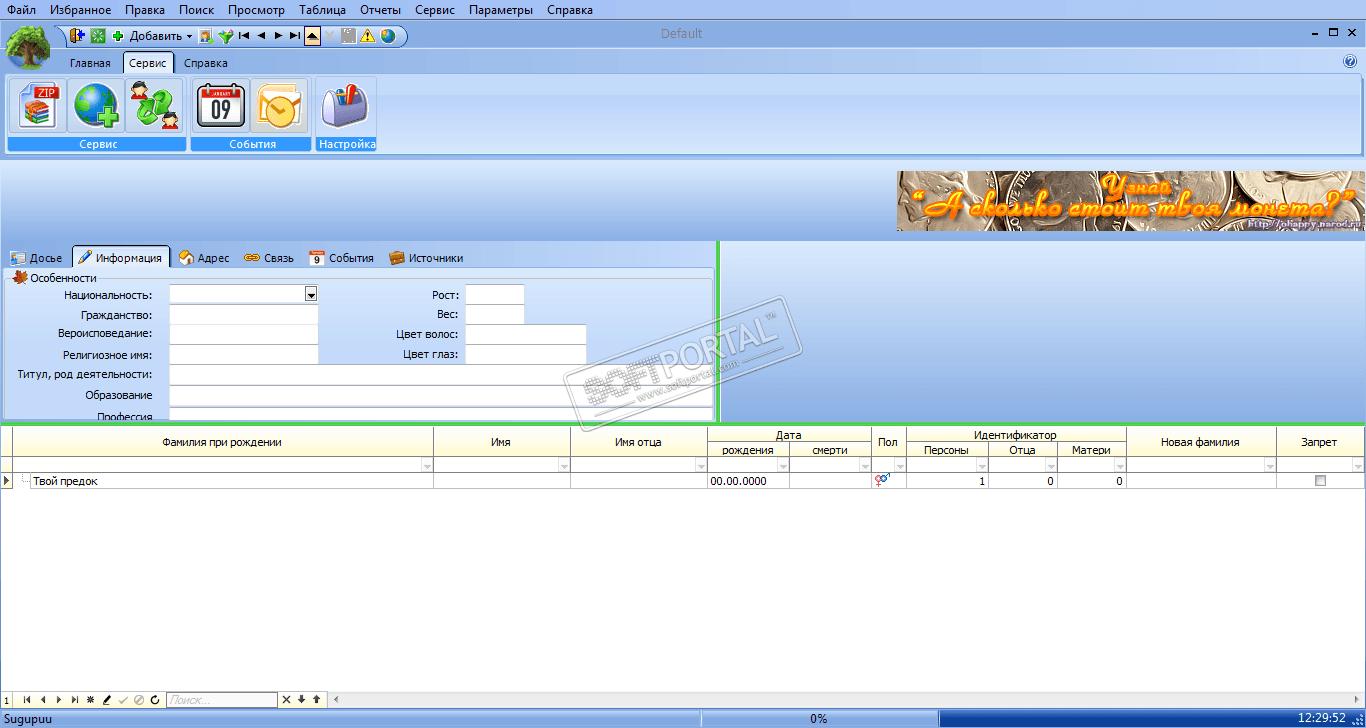This screenshot has width=1366, height=728.
Task: Click the yellow warning triangle icon
Action: pyautogui.click(x=367, y=36)
